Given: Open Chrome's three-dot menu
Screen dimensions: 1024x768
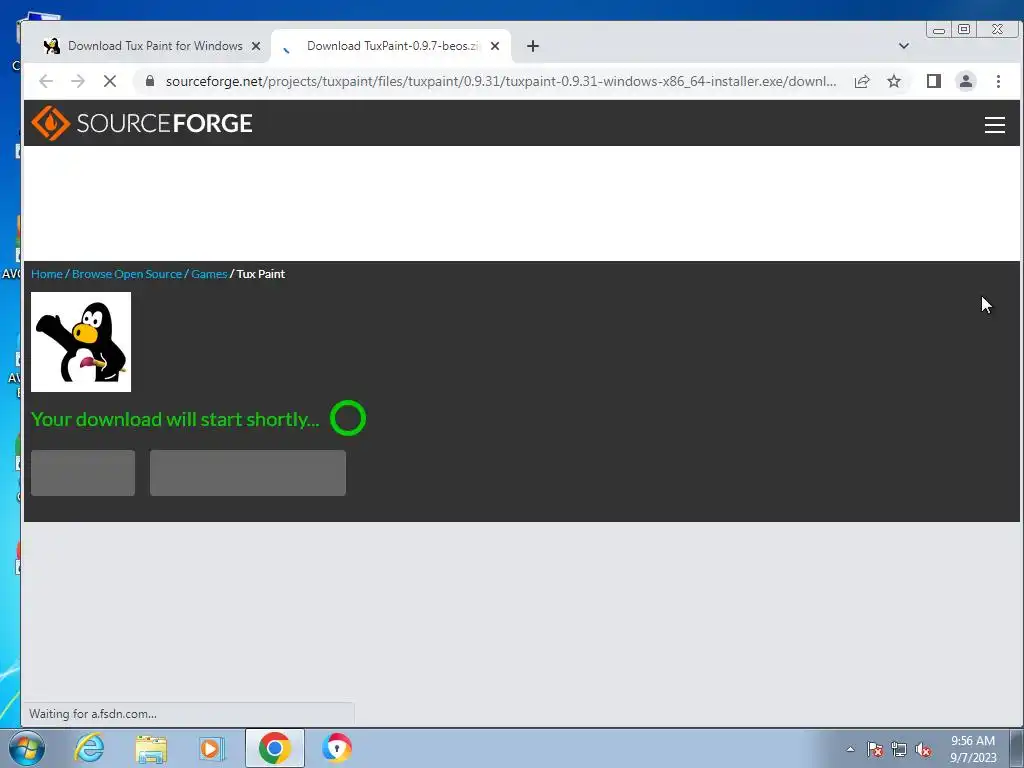Looking at the screenshot, I should click(x=998, y=81).
